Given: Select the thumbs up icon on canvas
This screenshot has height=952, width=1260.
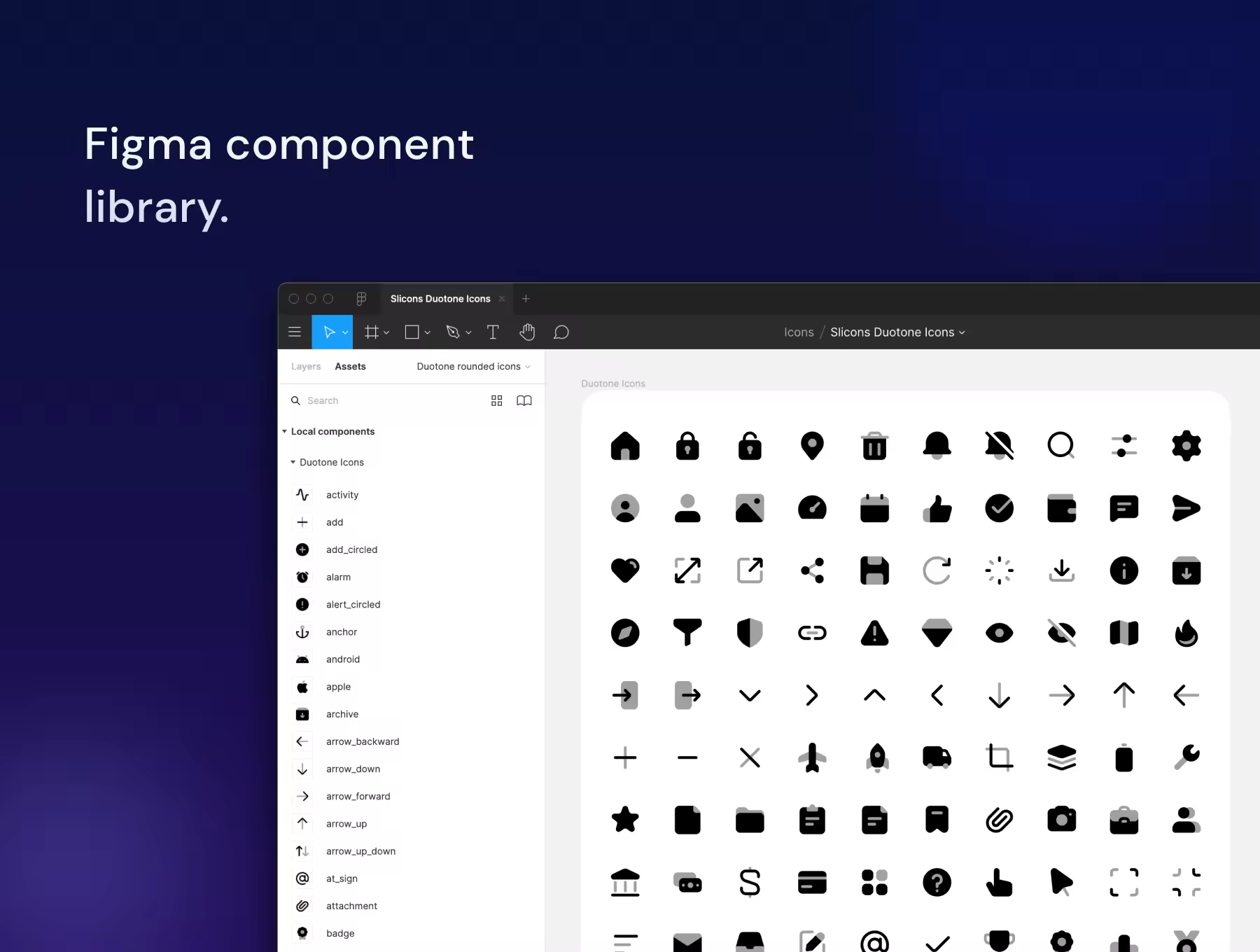Looking at the screenshot, I should [937, 508].
